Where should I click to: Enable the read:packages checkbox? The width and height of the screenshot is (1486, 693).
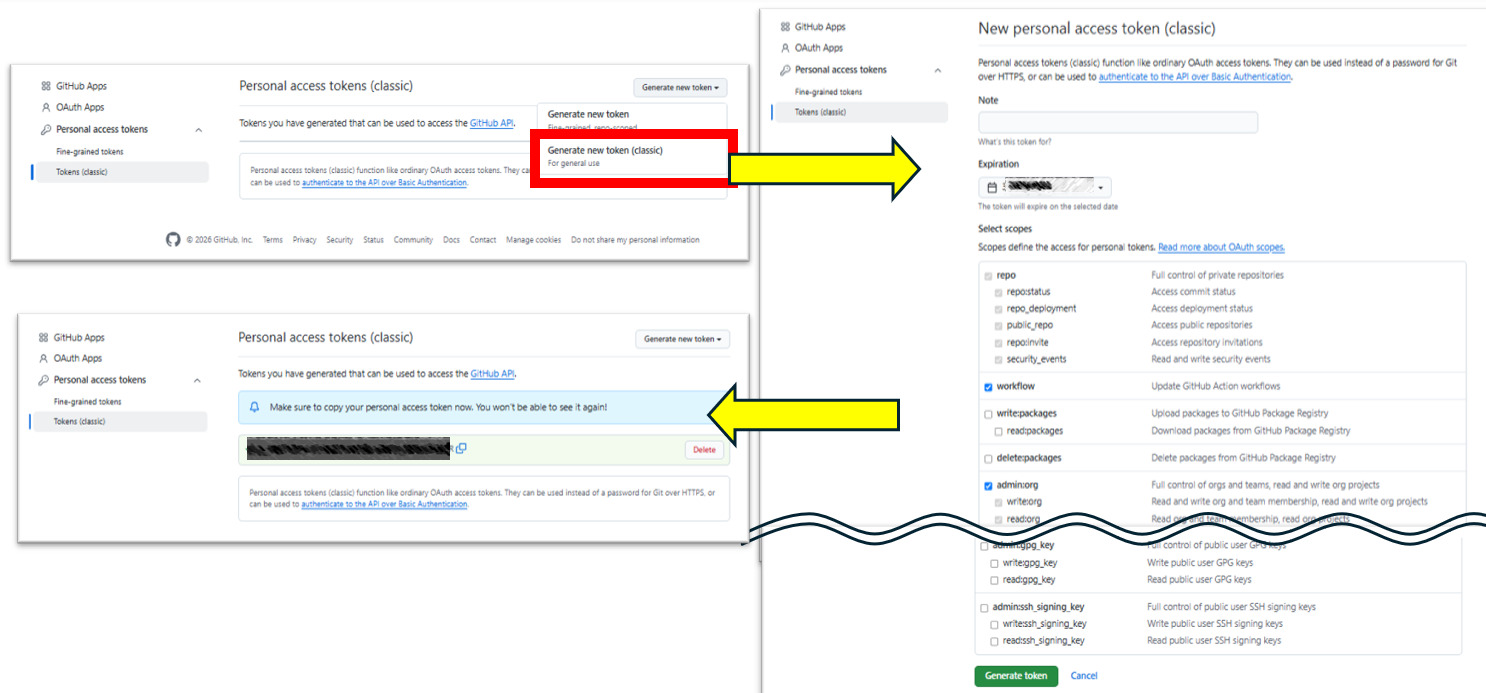[x=998, y=431]
